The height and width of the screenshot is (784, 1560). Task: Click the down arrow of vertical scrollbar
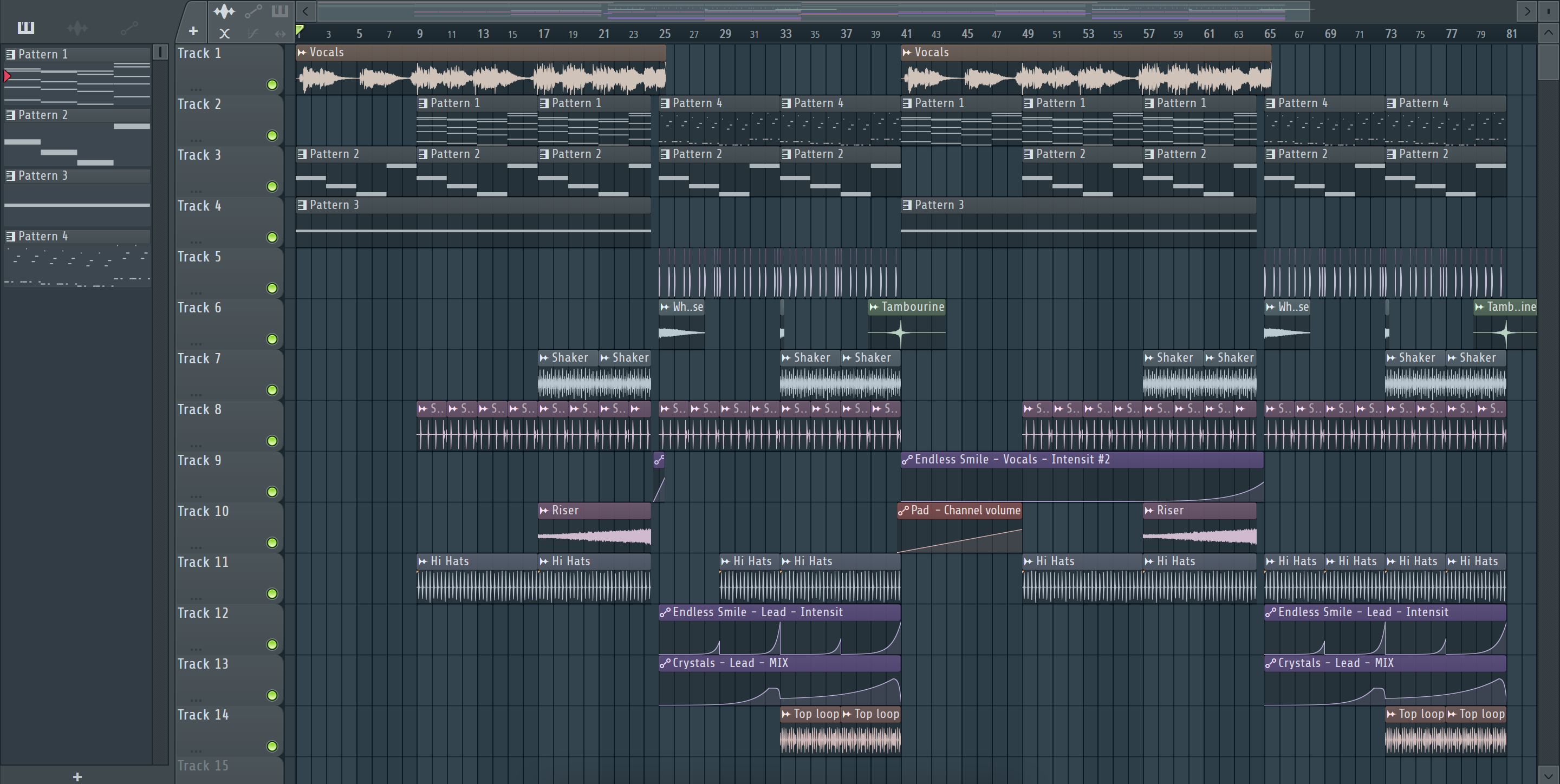coord(1548,775)
